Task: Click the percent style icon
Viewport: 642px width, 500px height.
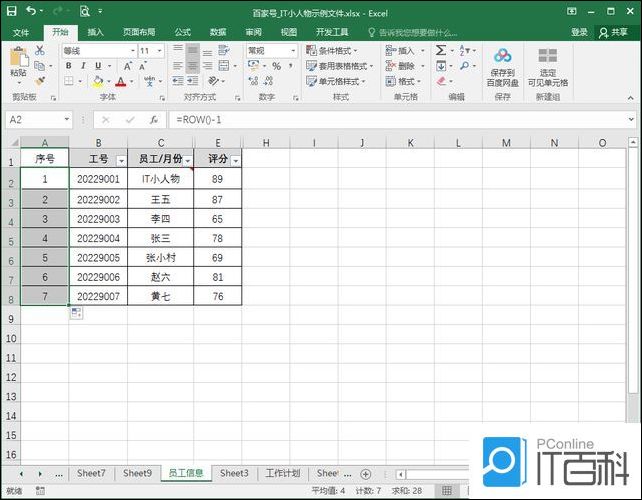Action: pos(276,66)
